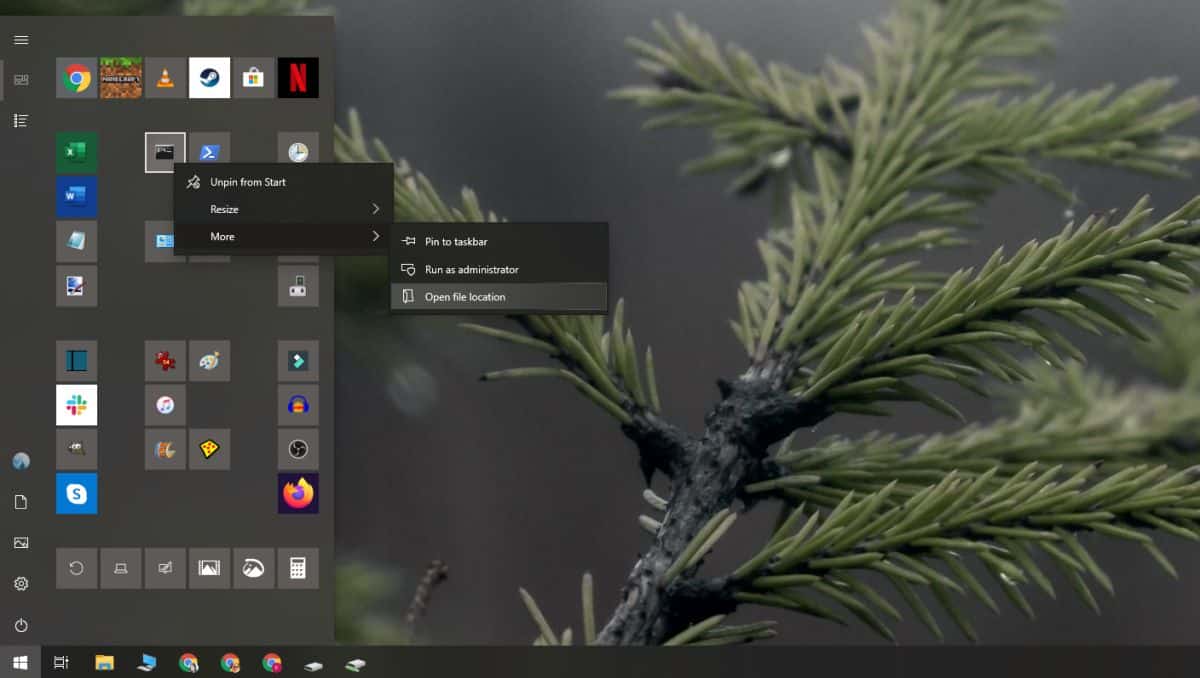The width and height of the screenshot is (1200, 678).
Task: Expand the More submenu arrow
Action: pos(376,236)
